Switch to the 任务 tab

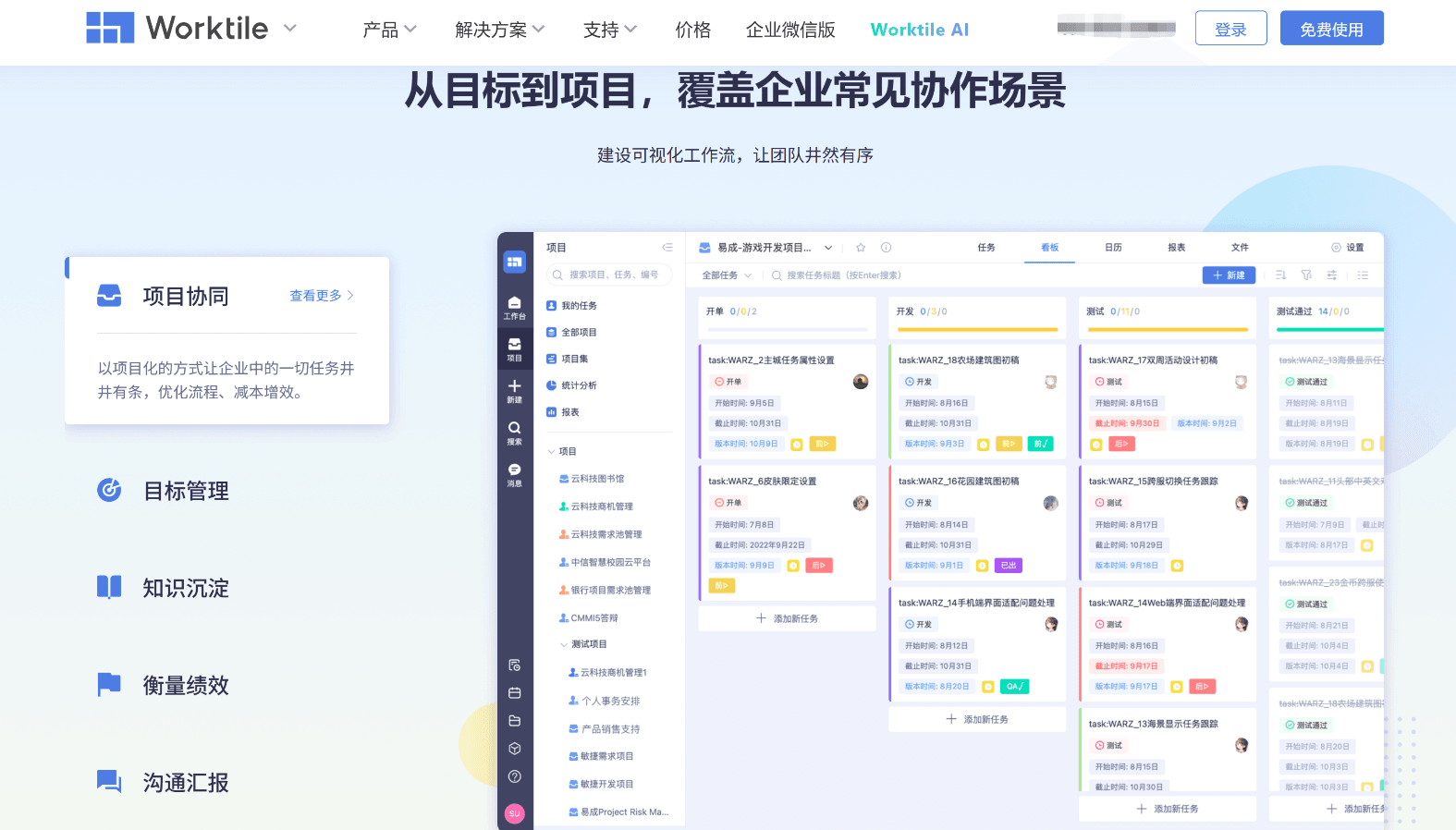pos(986,248)
